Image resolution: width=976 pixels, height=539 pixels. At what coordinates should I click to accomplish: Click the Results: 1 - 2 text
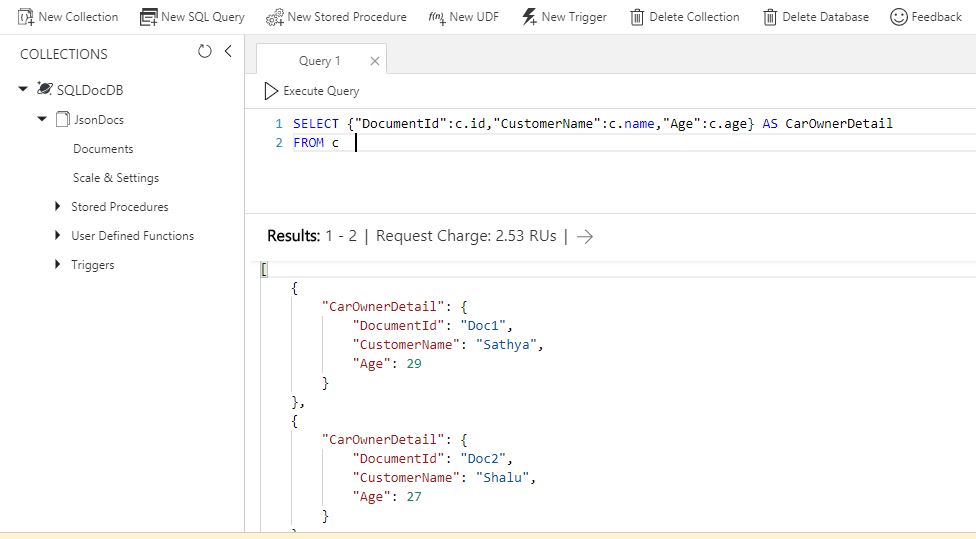click(x=312, y=237)
